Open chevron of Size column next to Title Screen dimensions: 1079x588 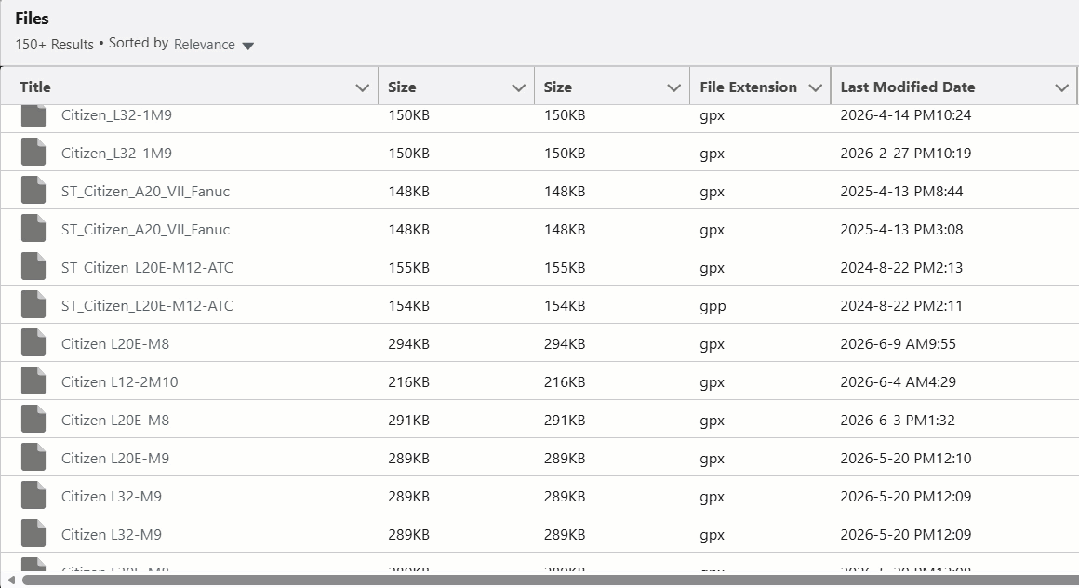519,87
